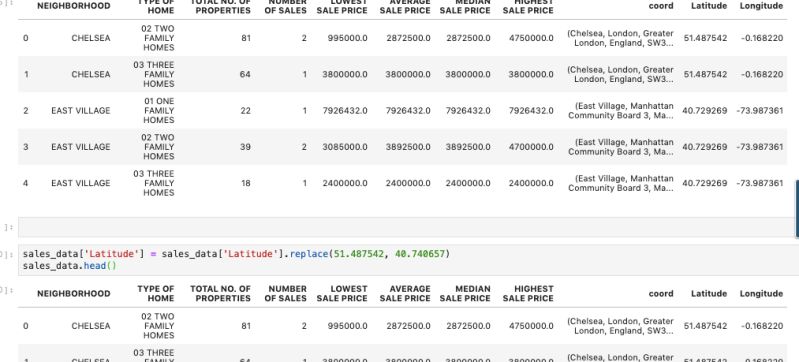799x362 pixels.
Task: Click the 03 THREE FAMILY HOMES cell in row 4
Action: click(x=154, y=183)
